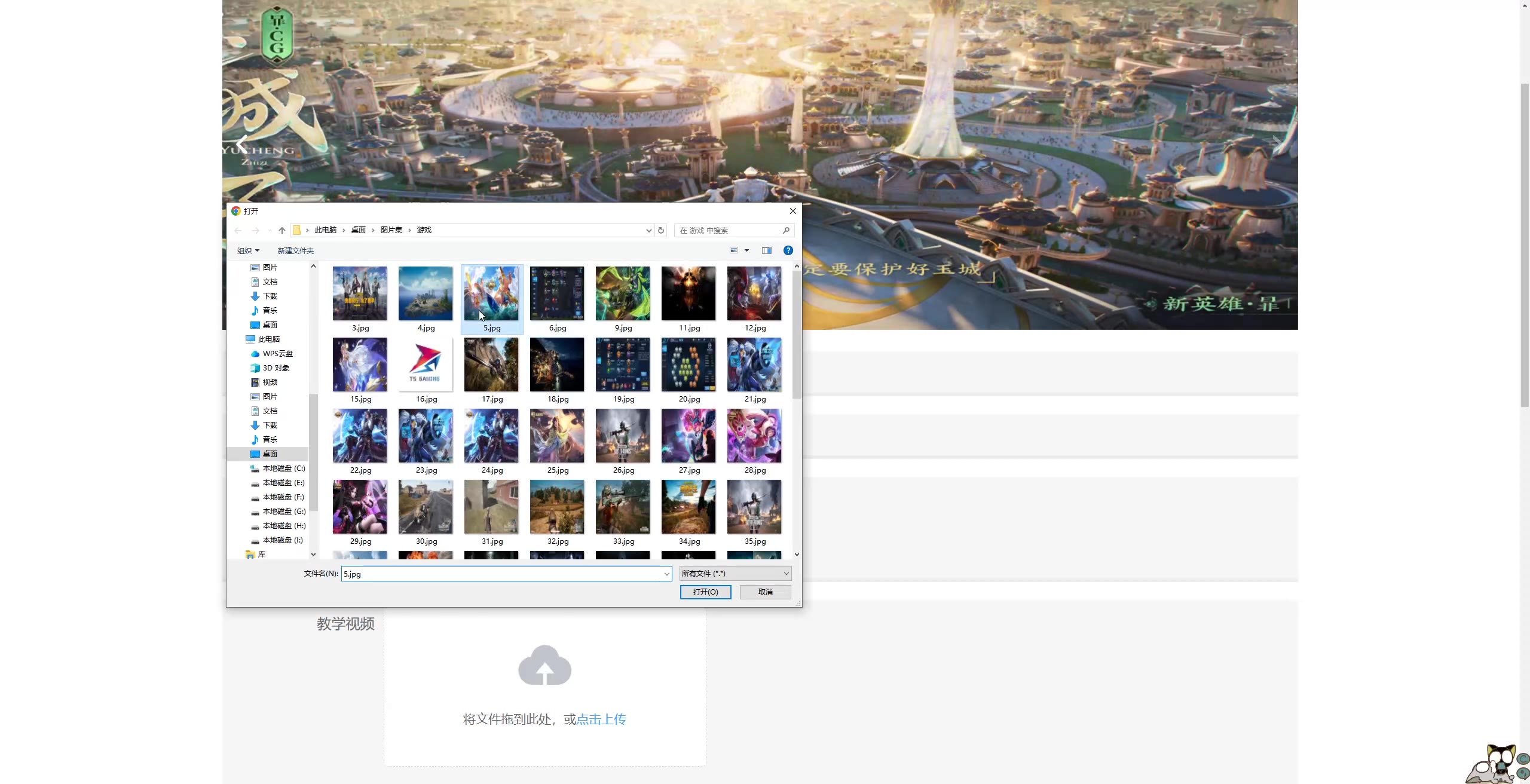Click the up-directory arrow icon
Viewport: 1530px width, 784px height.
tap(282, 231)
